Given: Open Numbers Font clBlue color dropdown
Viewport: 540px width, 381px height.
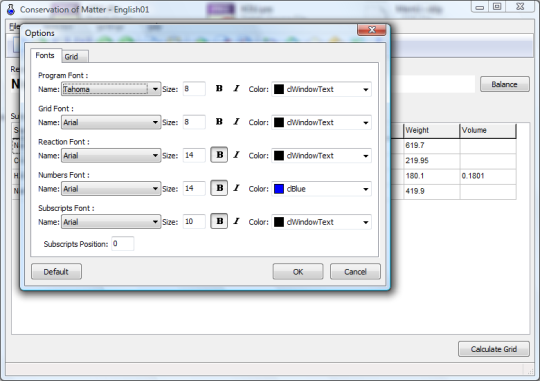Looking at the screenshot, I should (x=322, y=188).
